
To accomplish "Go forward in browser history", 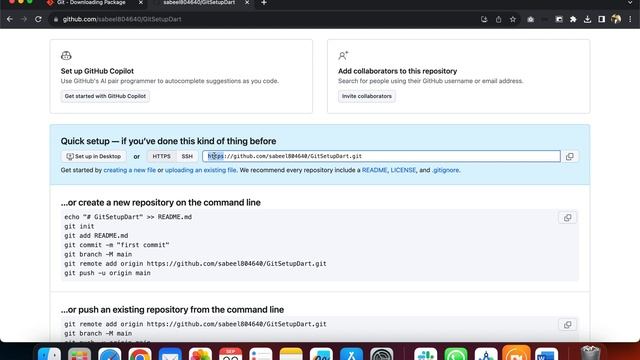I will pos(24,19).
